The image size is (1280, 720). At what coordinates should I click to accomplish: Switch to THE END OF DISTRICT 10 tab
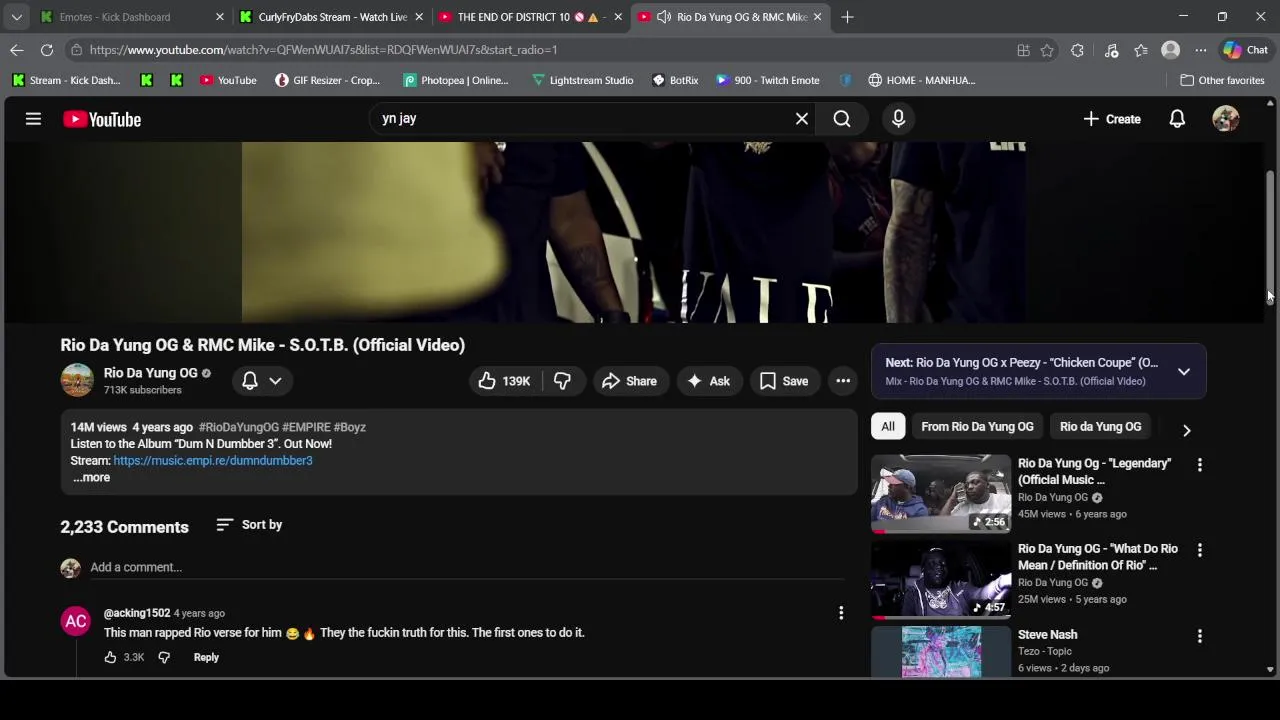(x=530, y=17)
